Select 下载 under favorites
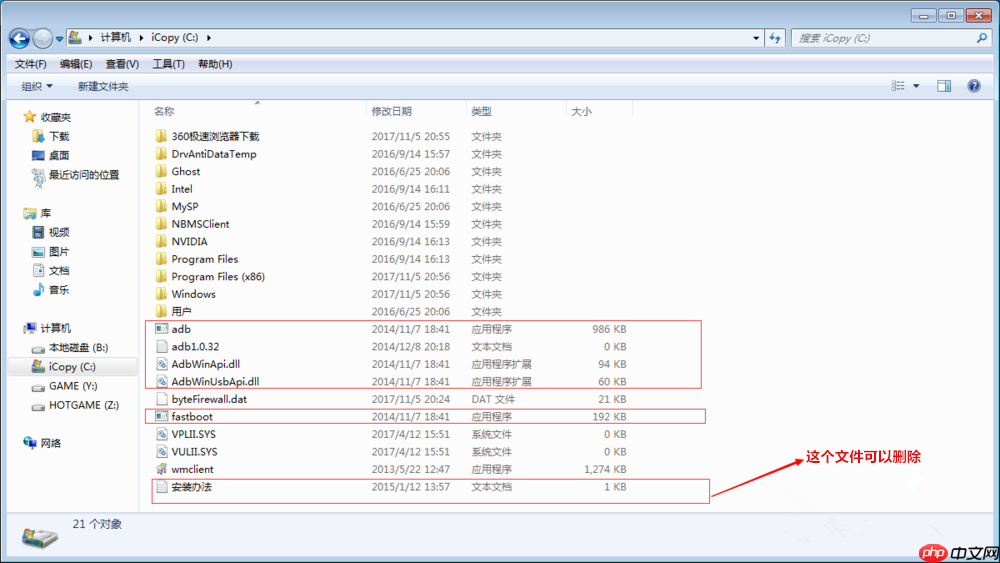This screenshot has width=1000, height=563. 59,136
